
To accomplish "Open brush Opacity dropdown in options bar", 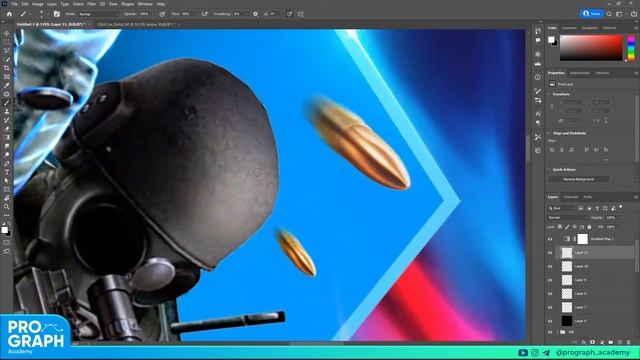I will (148, 14).
